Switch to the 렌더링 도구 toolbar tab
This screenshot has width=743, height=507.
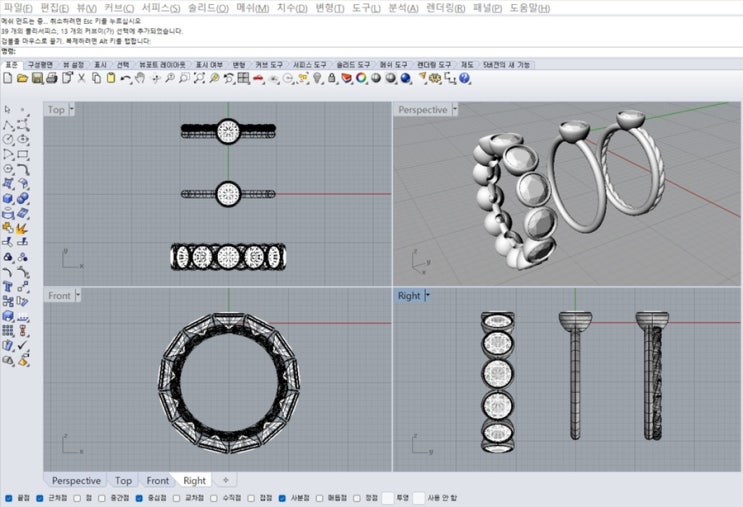tap(434, 65)
